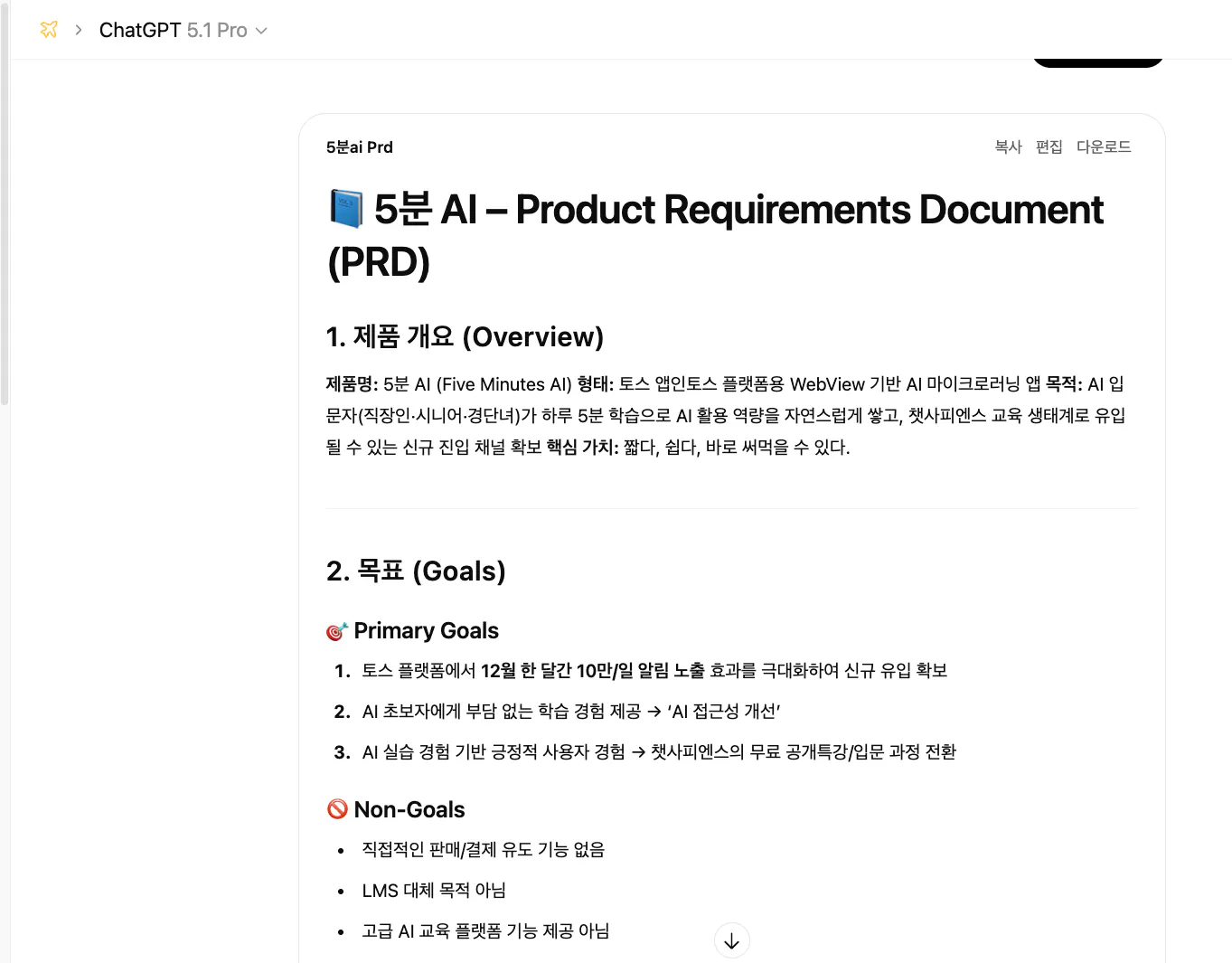This screenshot has width=1232, height=963.
Task: Click the yellow app logo icon
Action: click(49, 30)
